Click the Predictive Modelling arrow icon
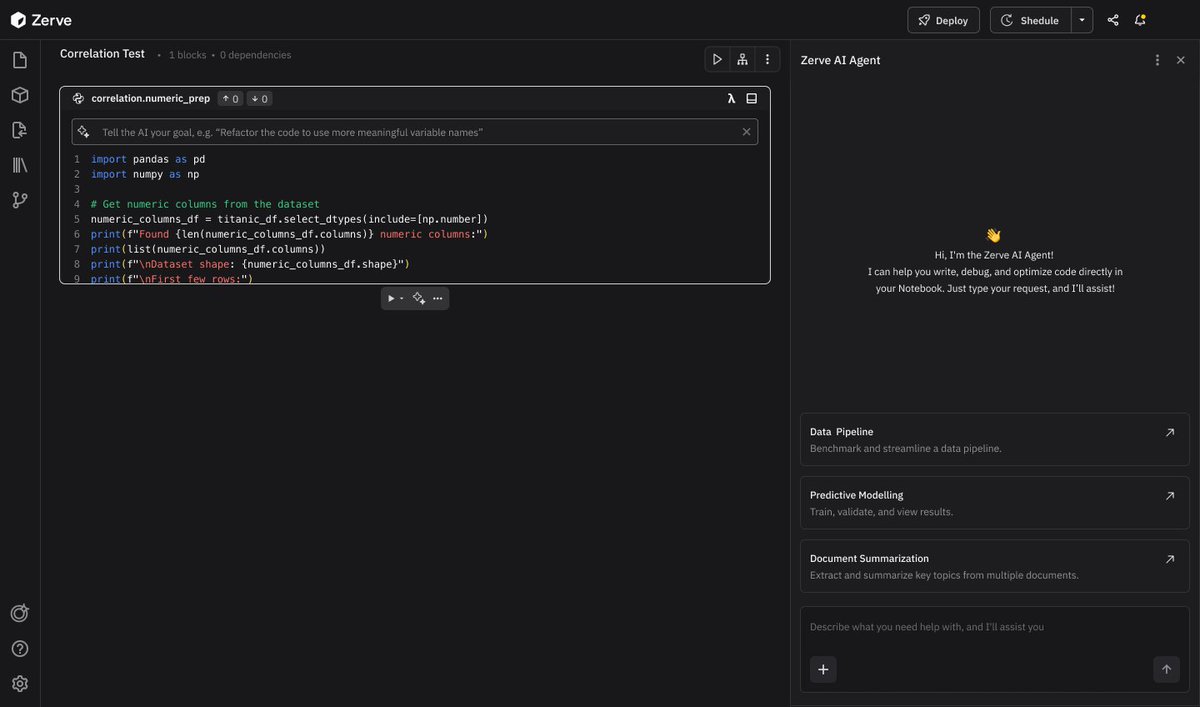The height and width of the screenshot is (707, 1200). coord(1170,496)
